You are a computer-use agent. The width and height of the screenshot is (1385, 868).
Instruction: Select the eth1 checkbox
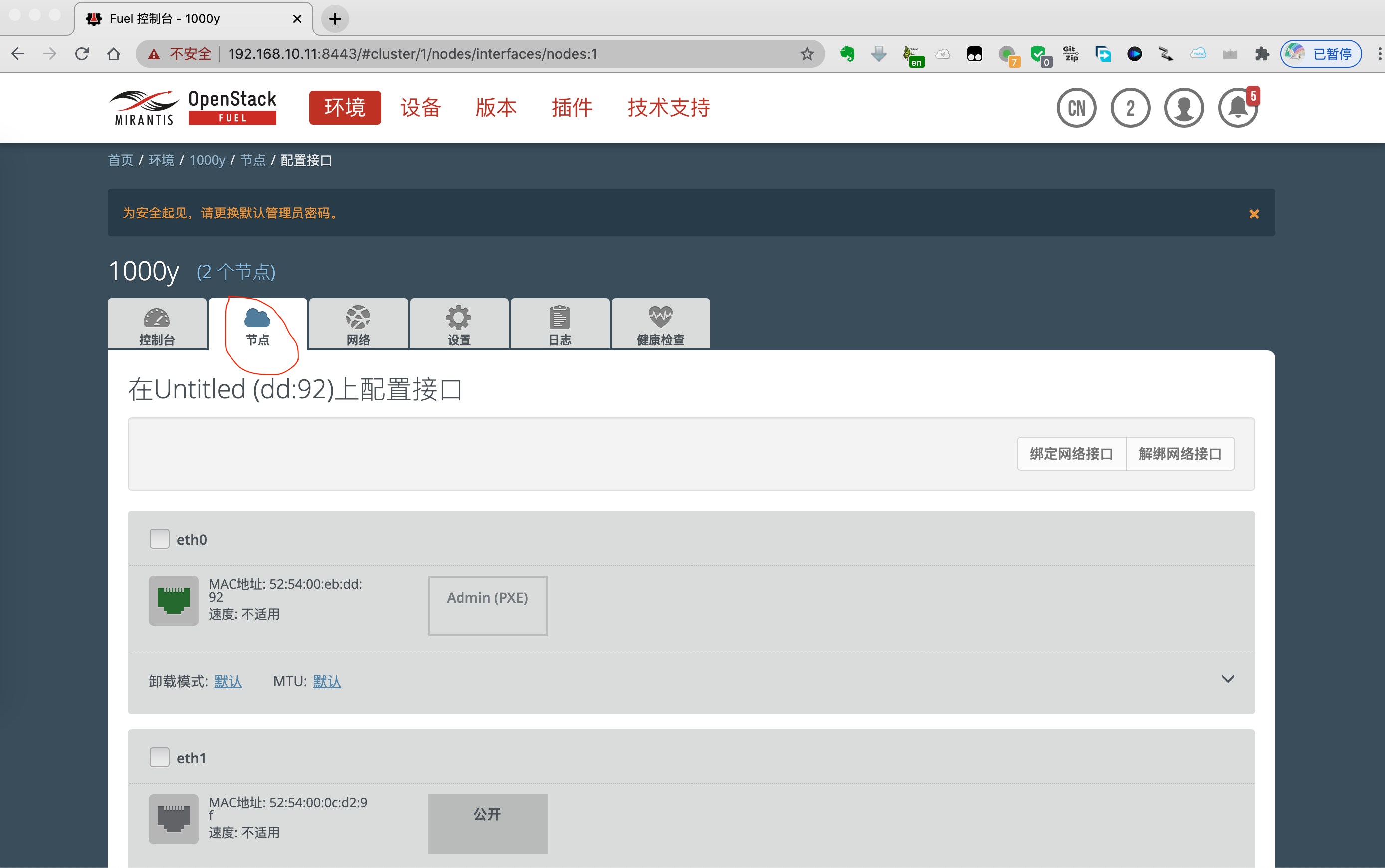[x=160, y=757]
